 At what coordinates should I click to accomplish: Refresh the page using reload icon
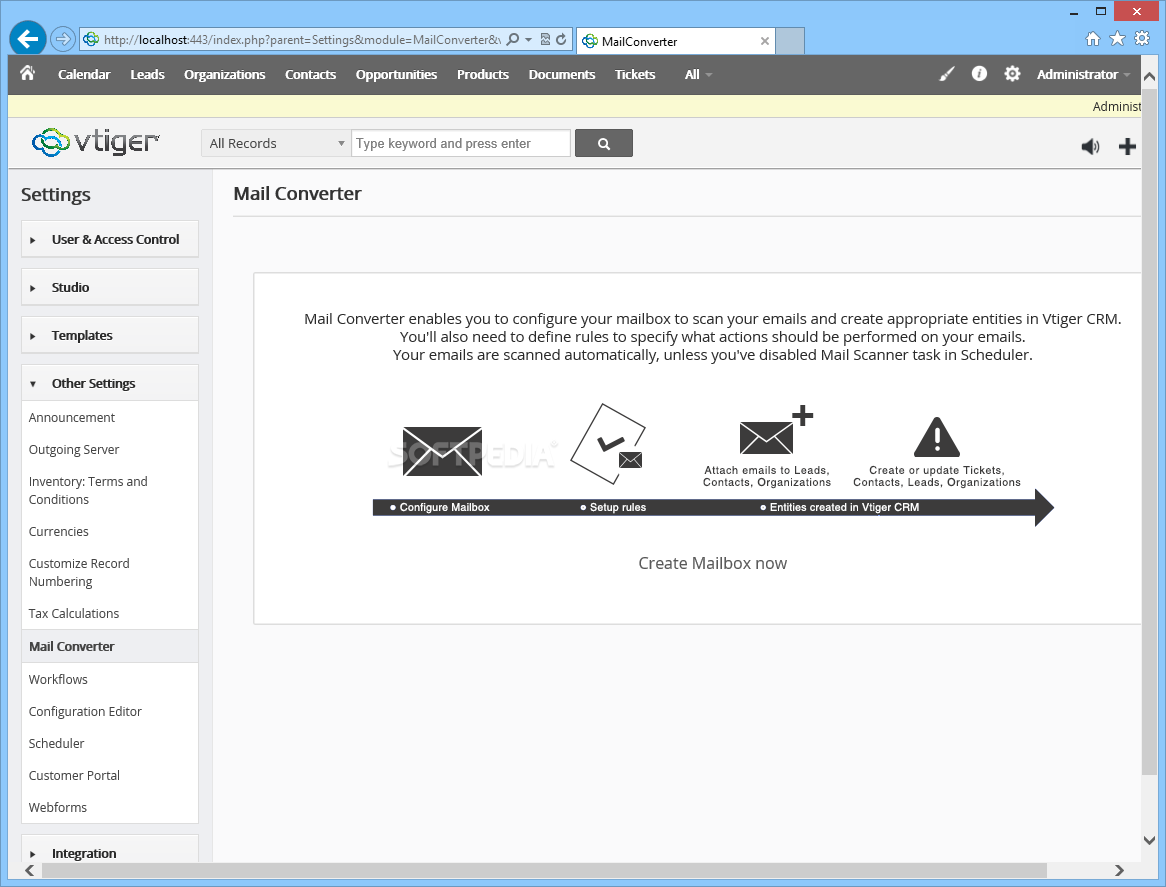point(561,39)
